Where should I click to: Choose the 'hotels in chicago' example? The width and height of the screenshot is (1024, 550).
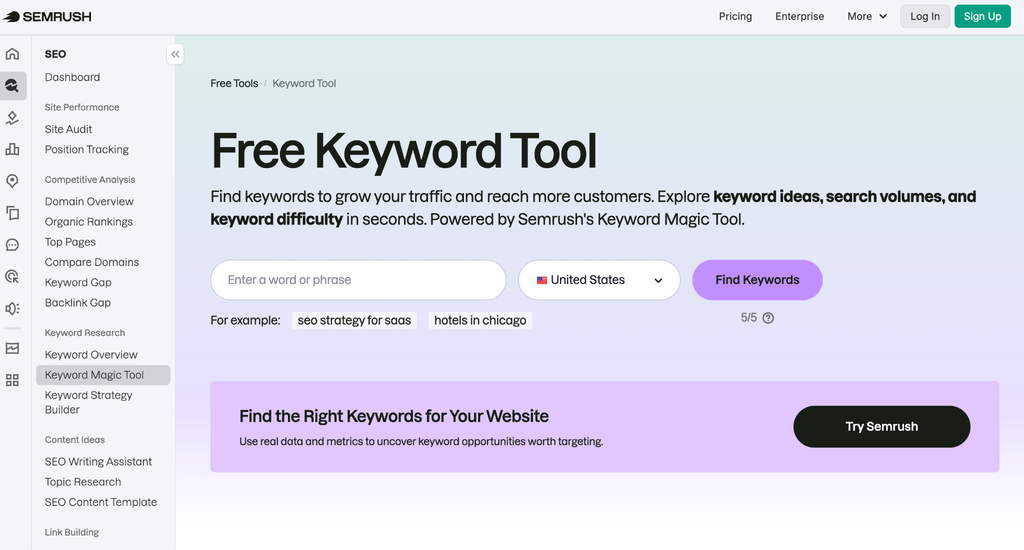tap(480, 321)
